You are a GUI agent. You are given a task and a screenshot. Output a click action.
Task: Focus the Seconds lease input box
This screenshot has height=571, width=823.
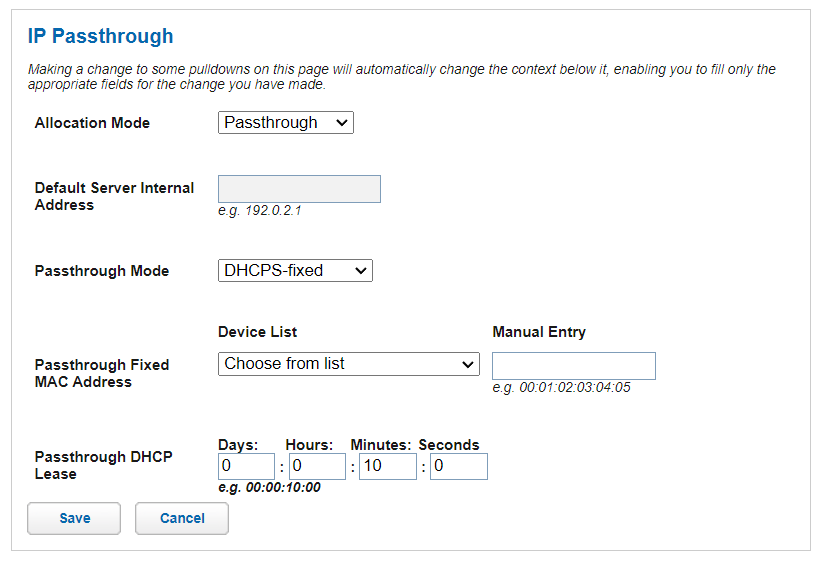[458, 467]
